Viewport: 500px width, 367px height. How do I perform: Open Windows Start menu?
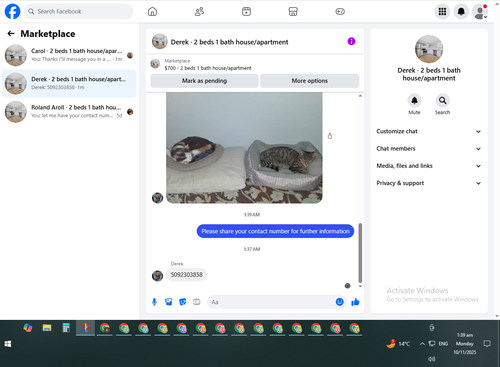pos(8,344)
